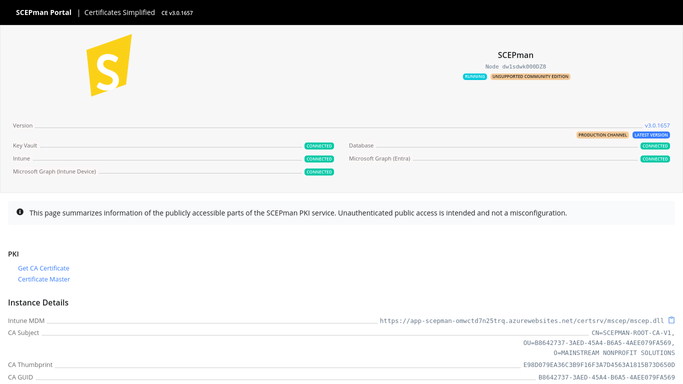
Task: Open the Certificate Master link
Action: (44, 279)
